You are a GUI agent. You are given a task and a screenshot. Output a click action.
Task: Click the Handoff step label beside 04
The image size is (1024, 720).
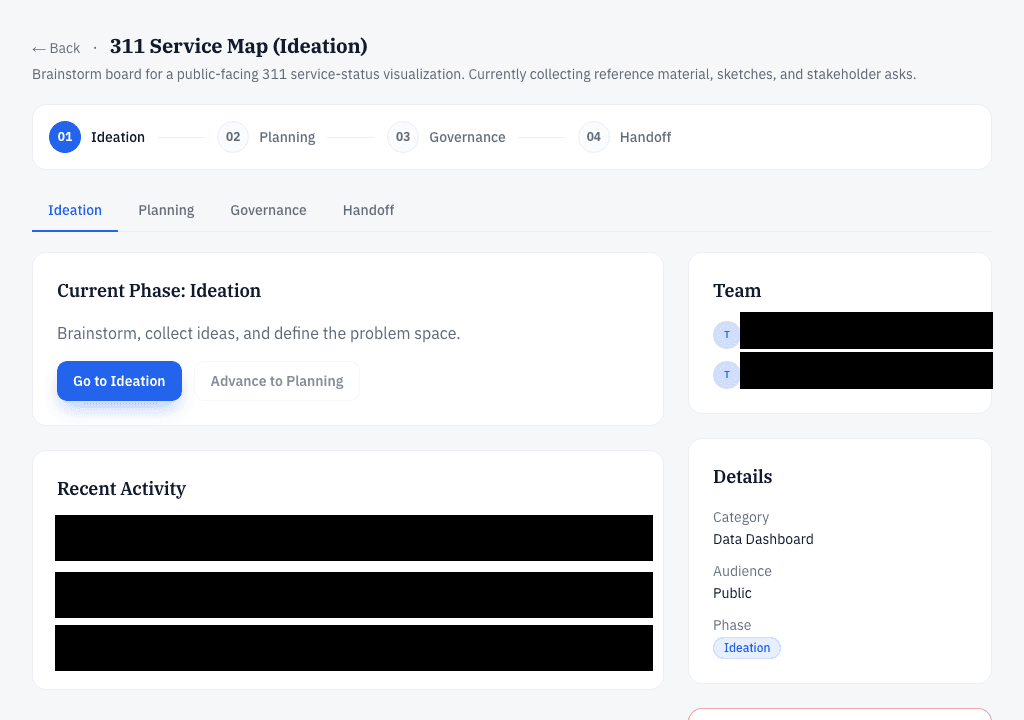click(645, 137)
